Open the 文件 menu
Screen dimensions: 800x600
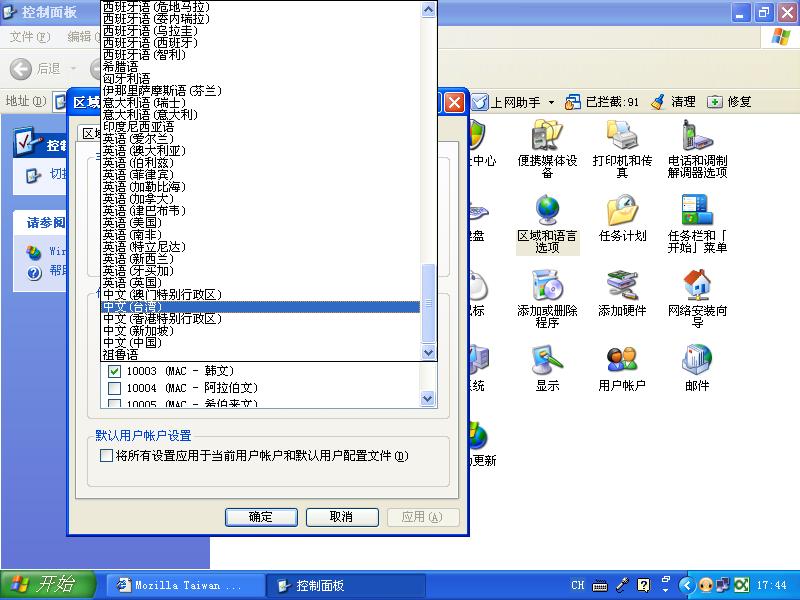point(29,37)
